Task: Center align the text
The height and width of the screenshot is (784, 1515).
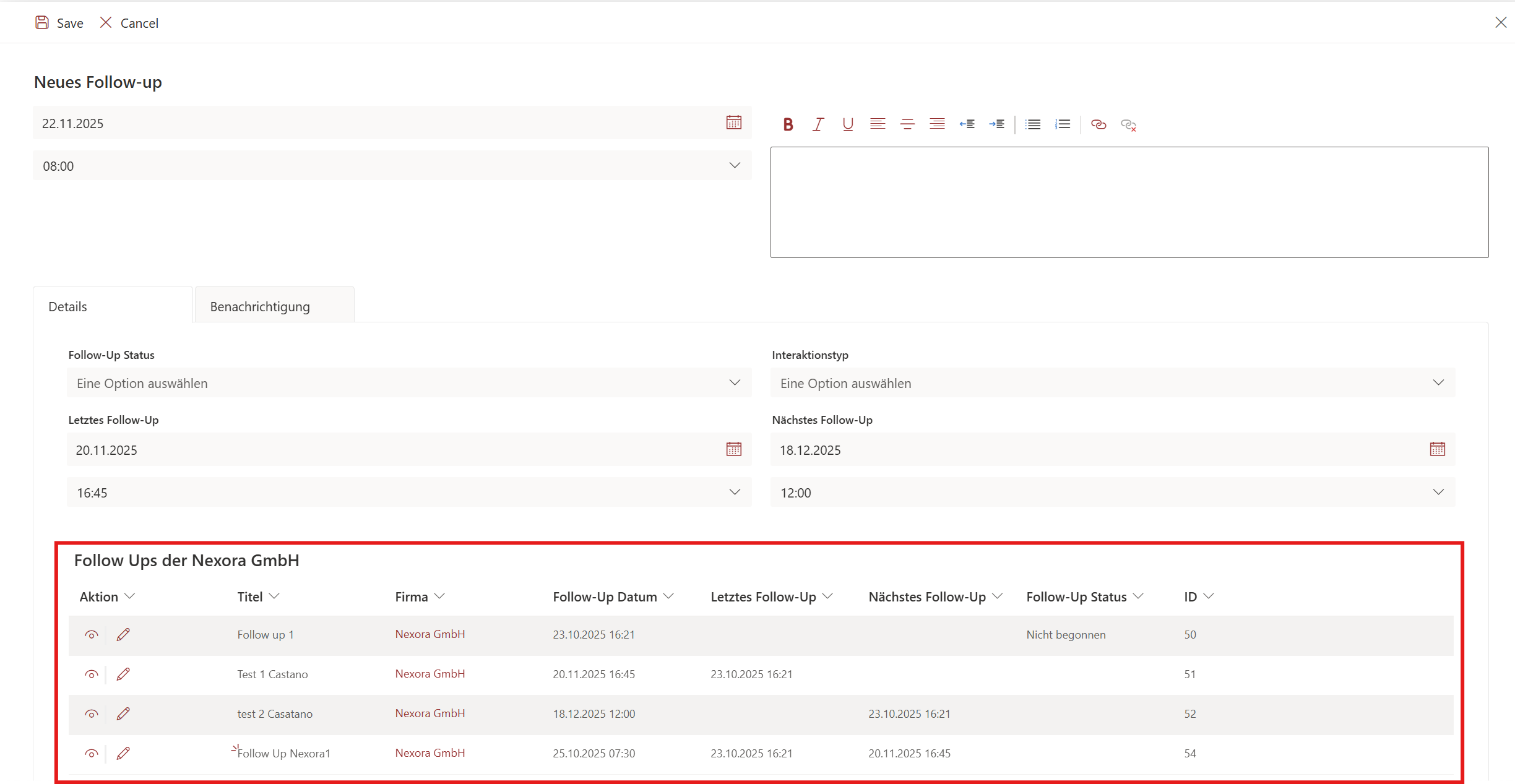Action: pyautogui.click(x=907, y=124)
